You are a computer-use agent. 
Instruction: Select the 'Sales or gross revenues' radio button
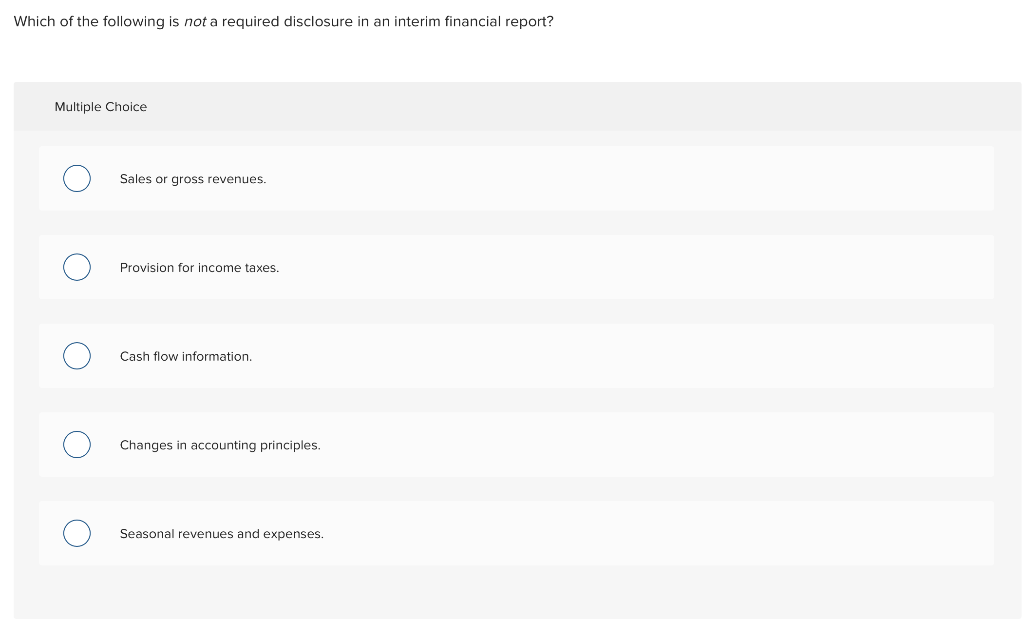coord(77,178)
